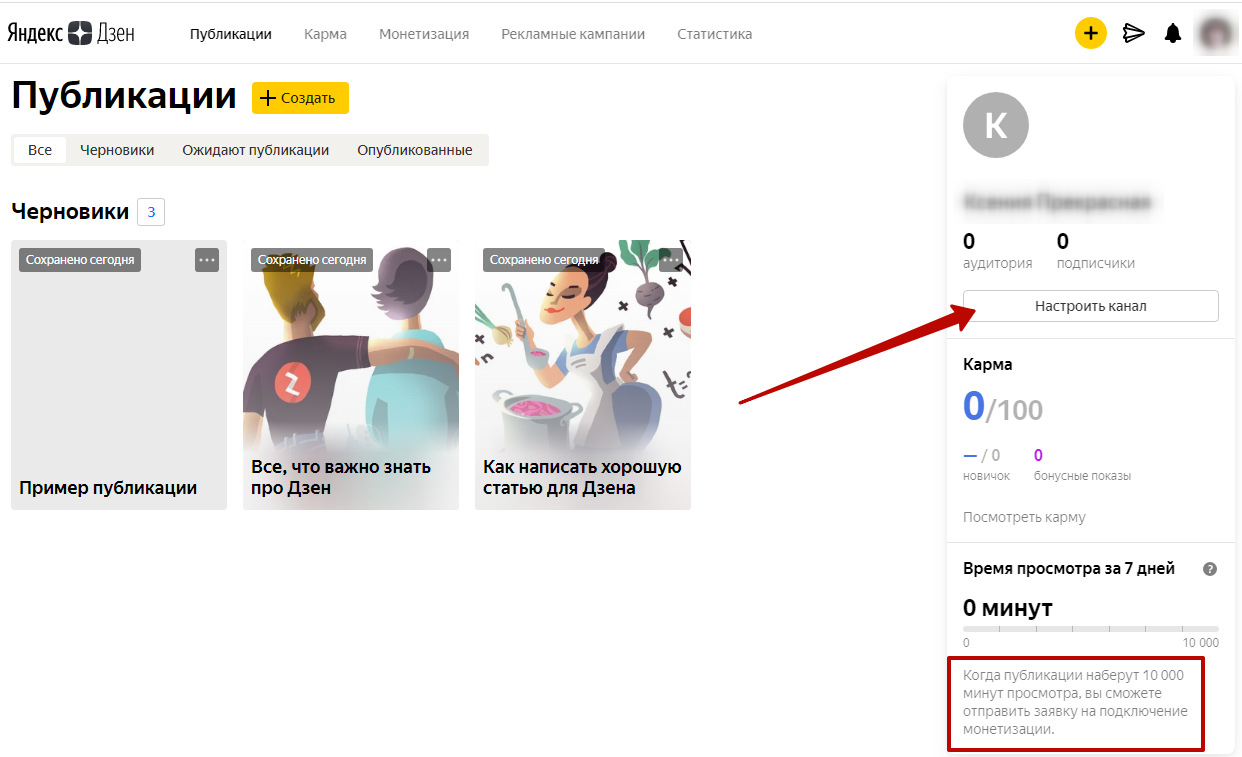Viewport: 1242px width, 757px height.
Task: Follow the 'Посмотреть карму' link
Action: [x=1024, y=517]
